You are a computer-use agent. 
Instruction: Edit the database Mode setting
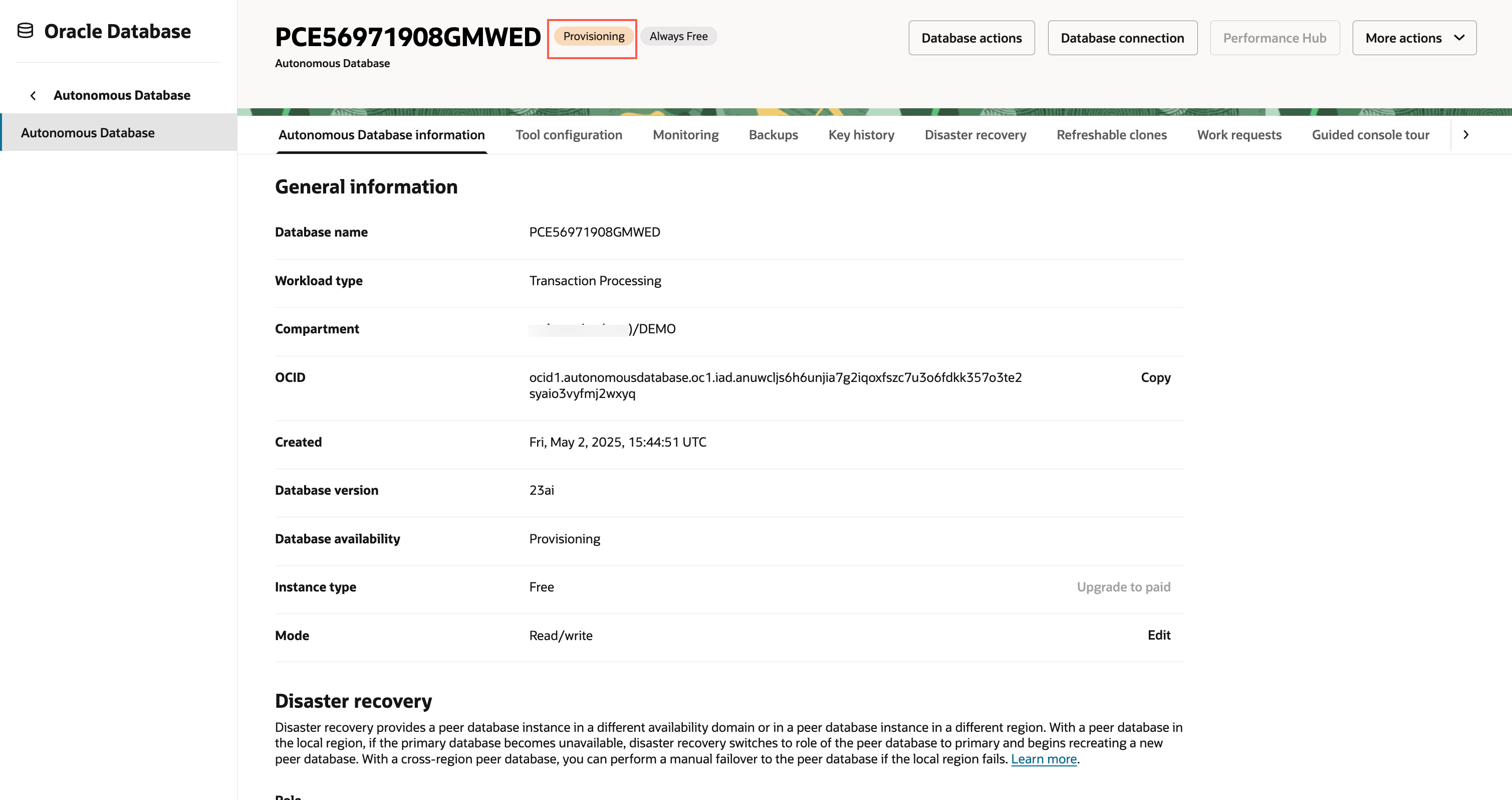1158,635
